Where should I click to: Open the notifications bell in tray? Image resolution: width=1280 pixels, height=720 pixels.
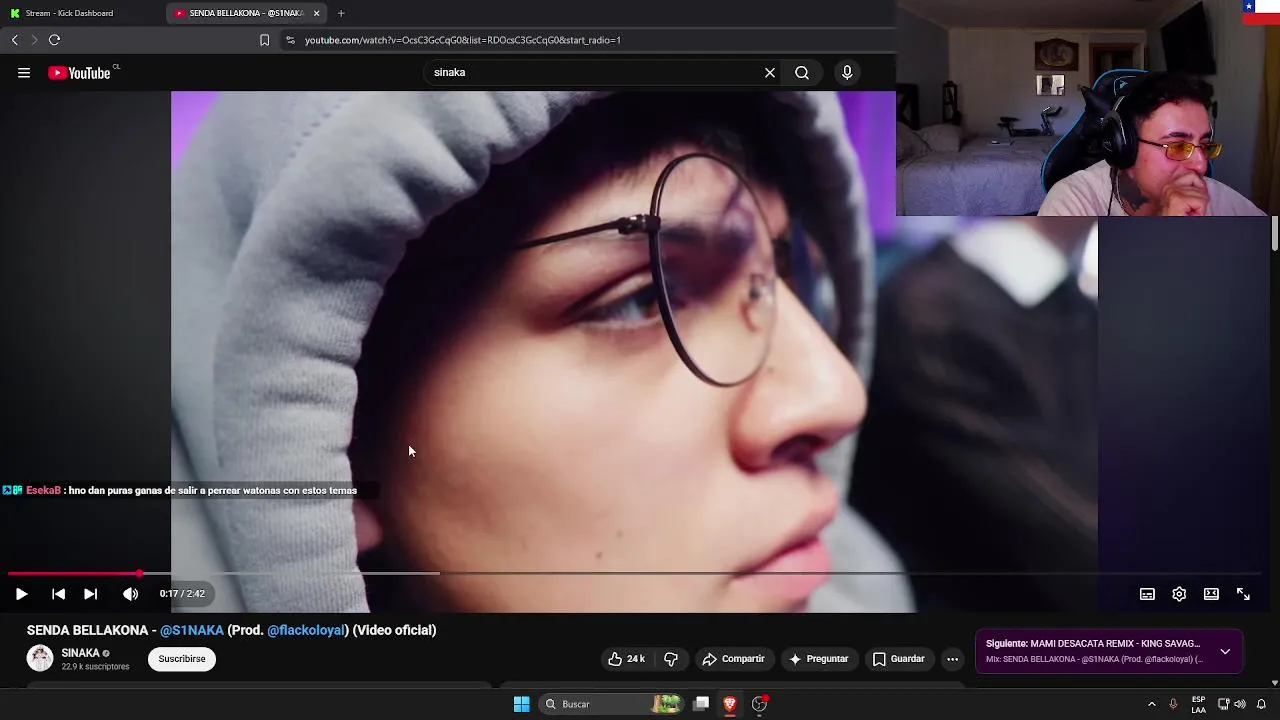pos(1261,704)
